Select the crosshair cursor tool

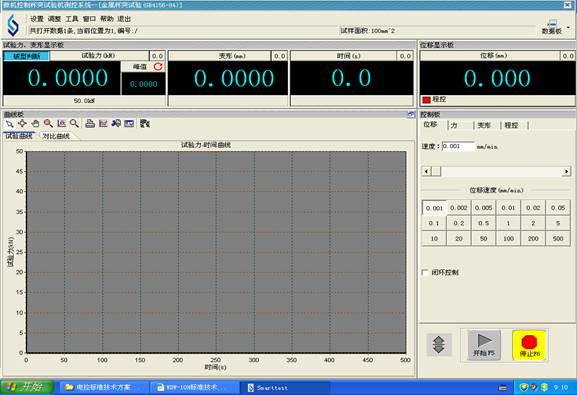(x=22, y=124)
